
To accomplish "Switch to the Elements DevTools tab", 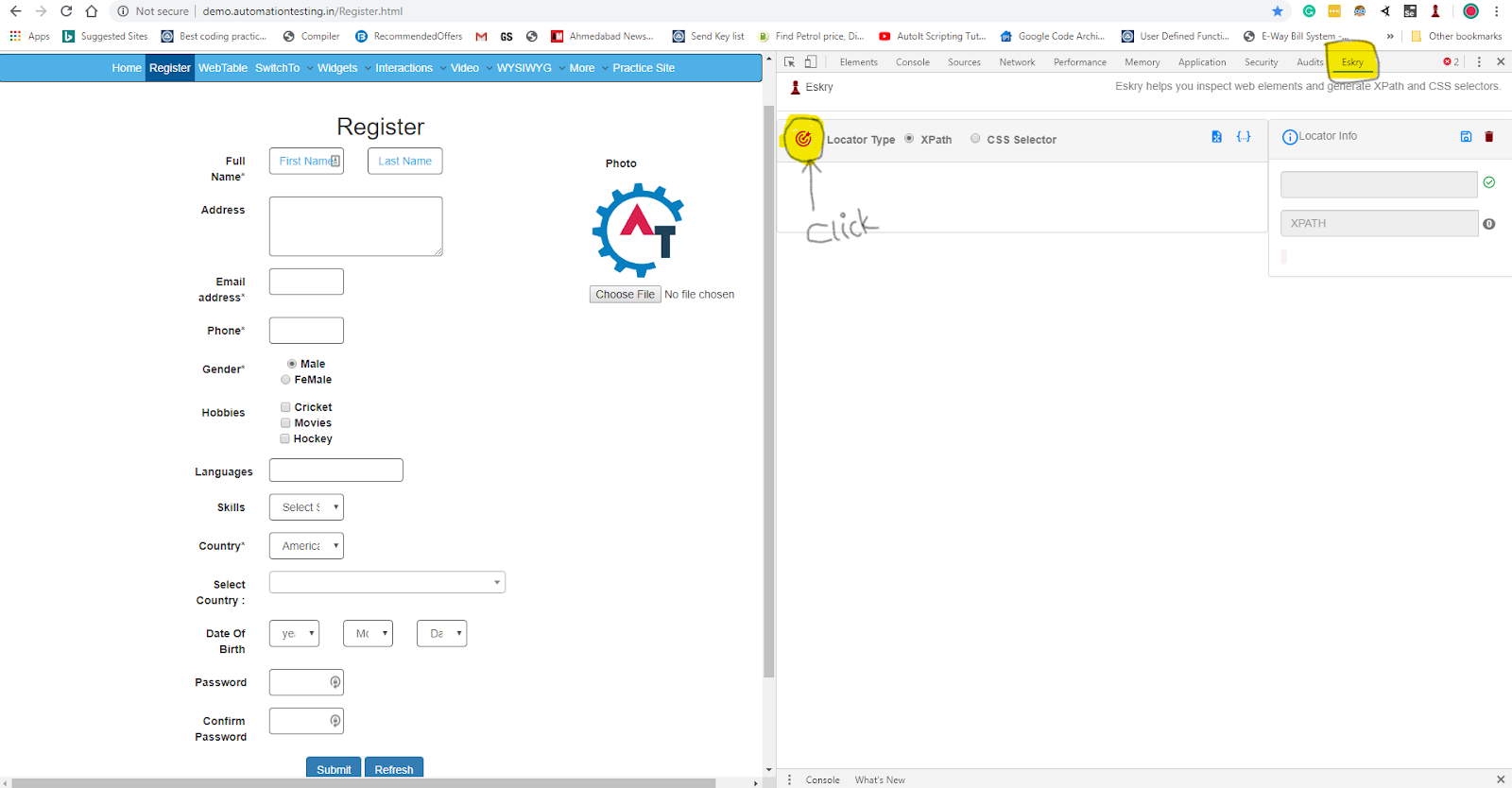I will pyautogui.click(x=858, y=62).
